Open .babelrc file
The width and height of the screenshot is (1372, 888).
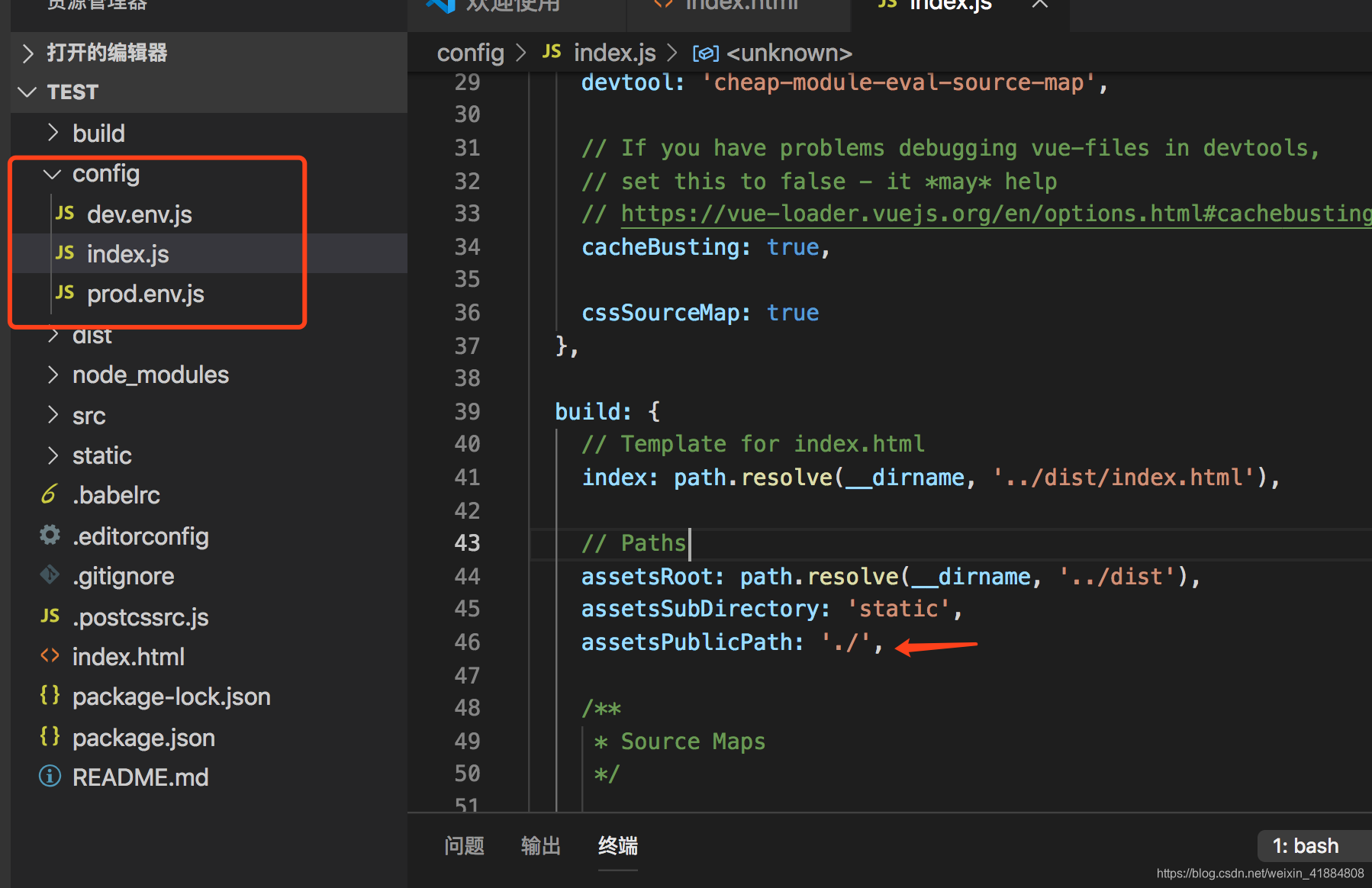point(116,495)
